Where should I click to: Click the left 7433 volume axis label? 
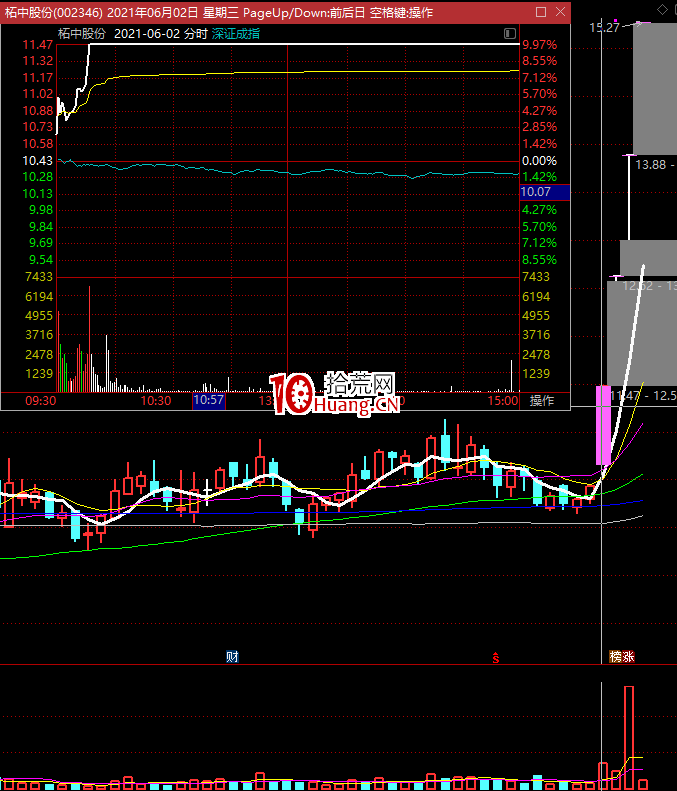39,277
